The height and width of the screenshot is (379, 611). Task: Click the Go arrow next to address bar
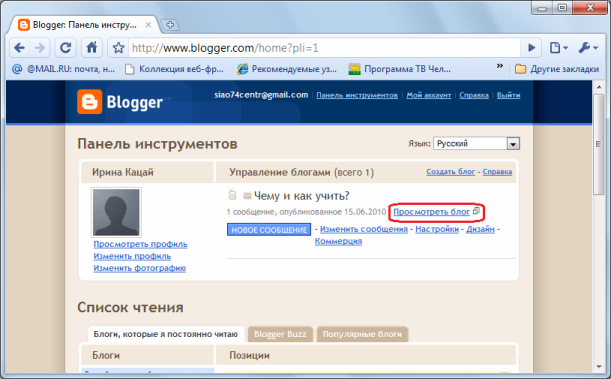[531, 48]
